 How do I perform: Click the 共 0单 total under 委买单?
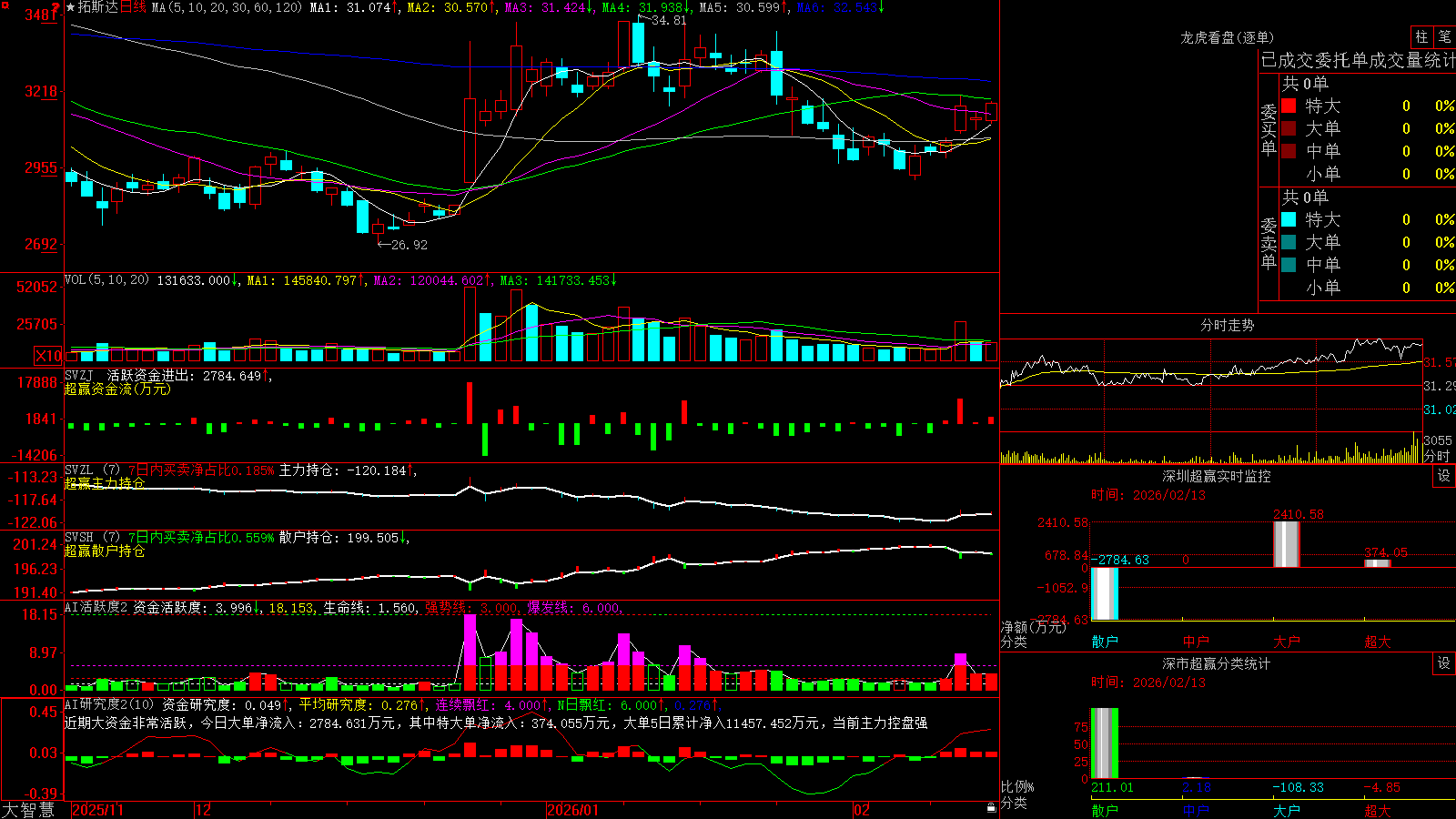pos(1305,83)
